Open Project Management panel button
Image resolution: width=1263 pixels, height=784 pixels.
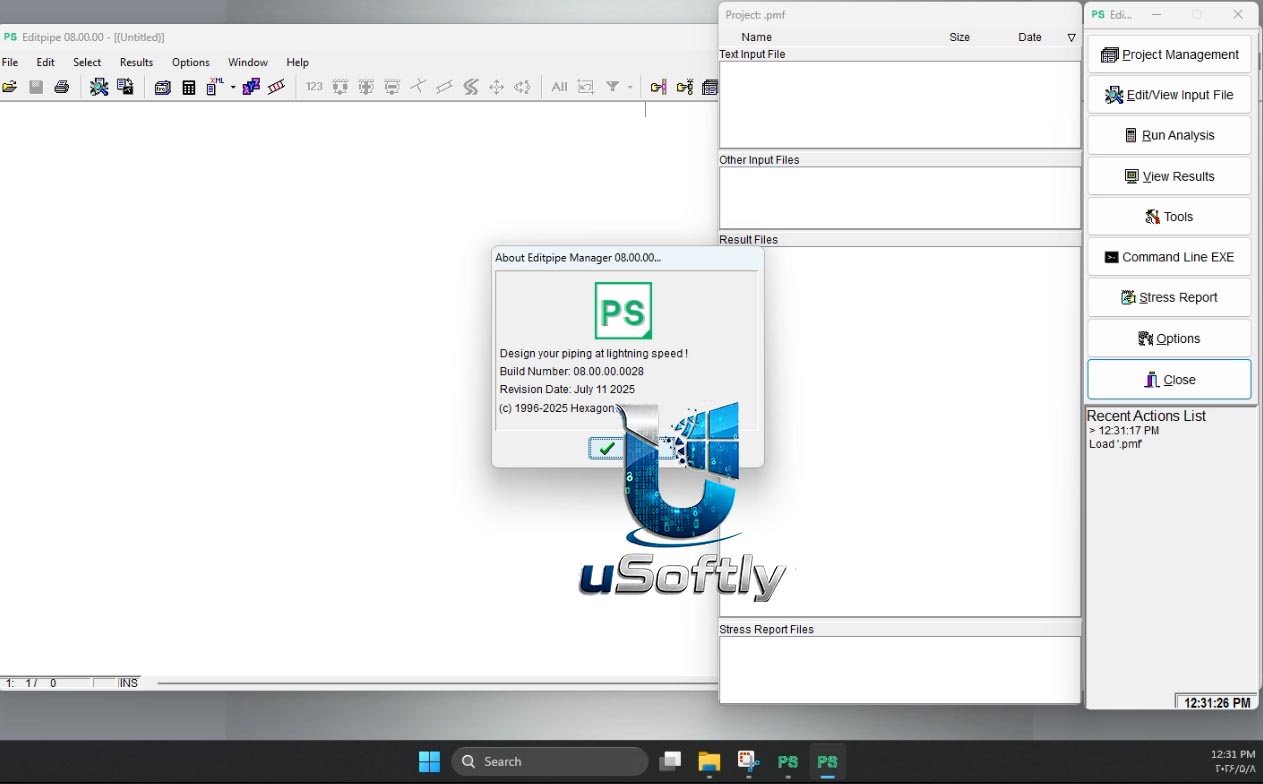(x=1169, y=54)
